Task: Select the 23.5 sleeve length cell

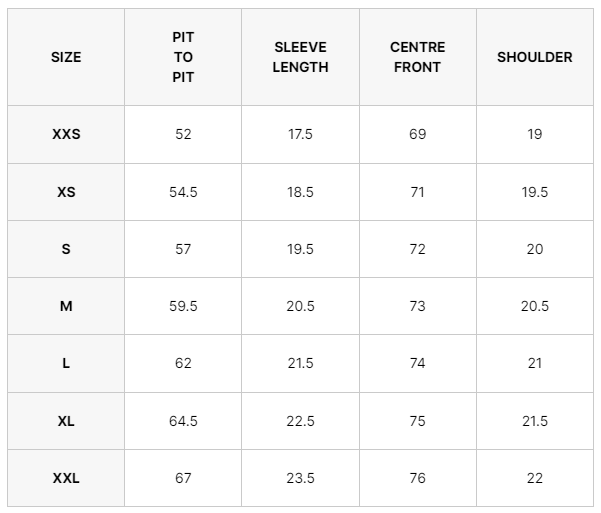Action: pos(300,478)
